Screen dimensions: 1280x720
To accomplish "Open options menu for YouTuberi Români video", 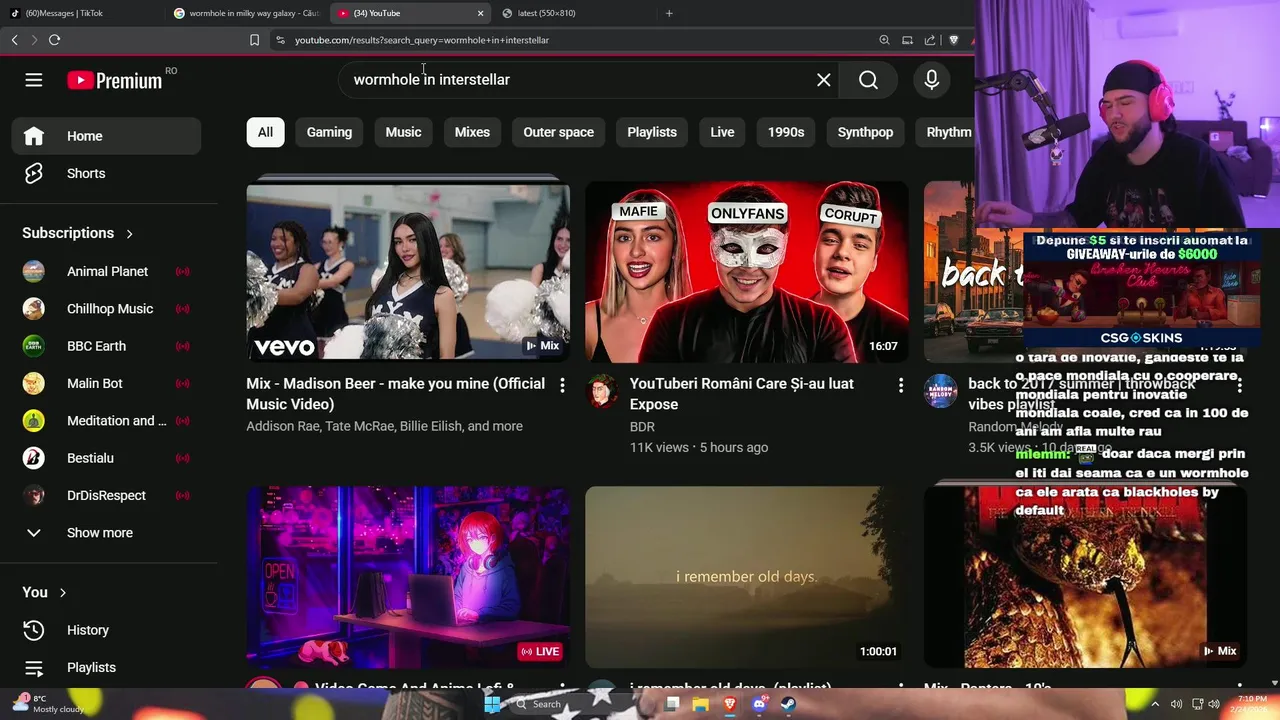I will (x=900, y=385).
